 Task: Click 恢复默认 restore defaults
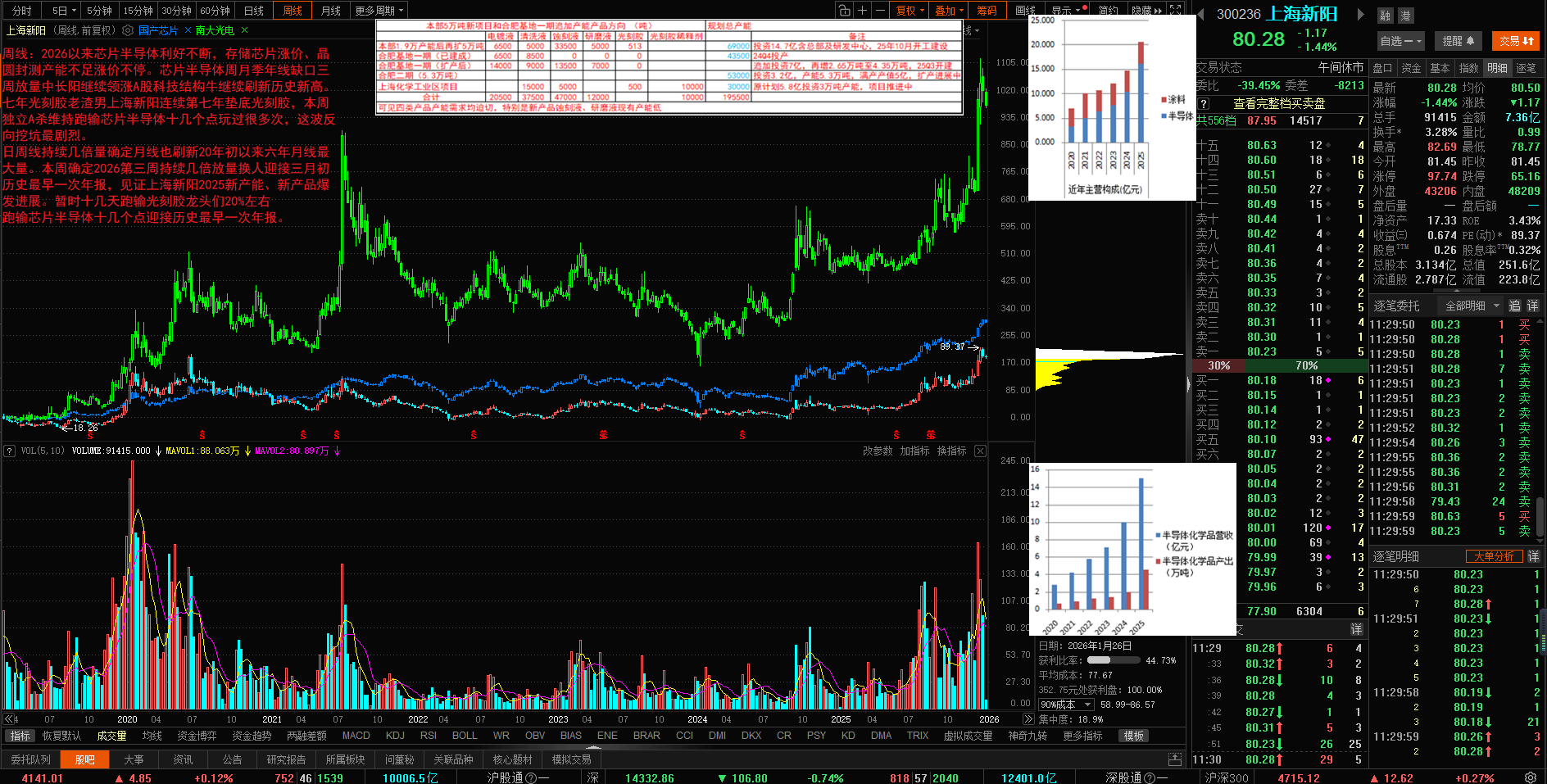click(x=61, y=736)
